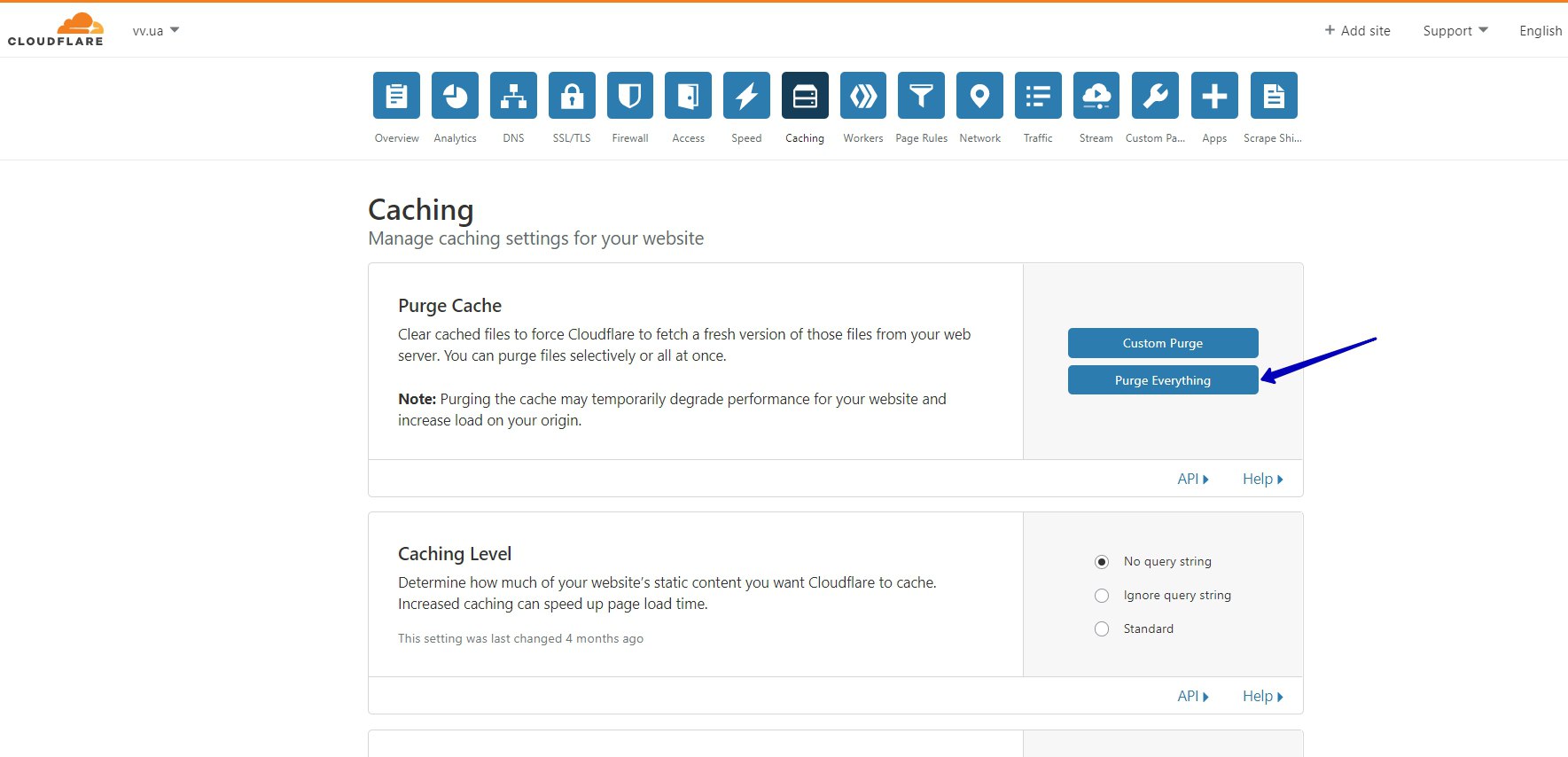Open the Overview section icon
The width and height of the screenshot is (1568, 757).
coord(396,95)
